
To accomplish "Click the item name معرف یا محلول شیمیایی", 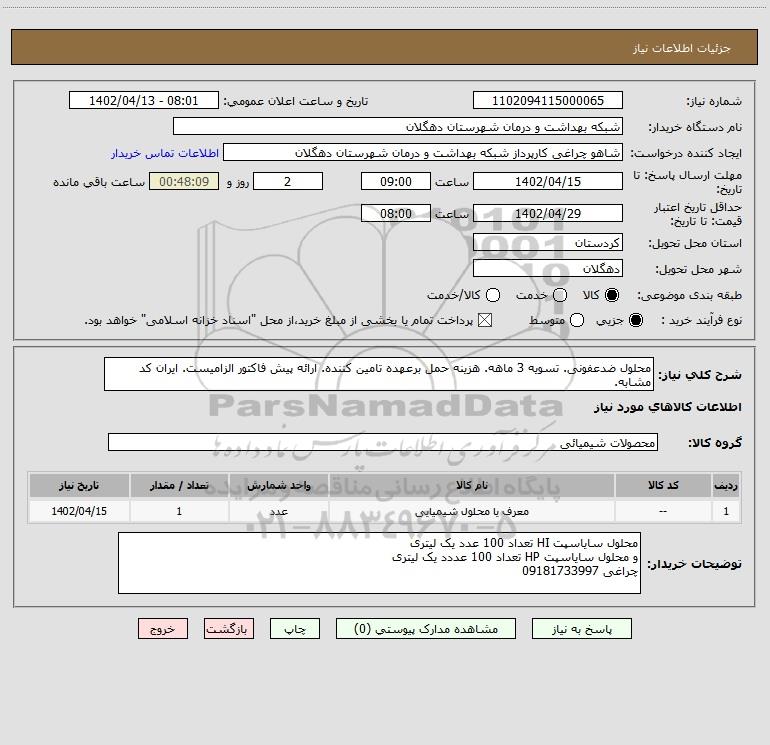I will (x=471, y=511).
